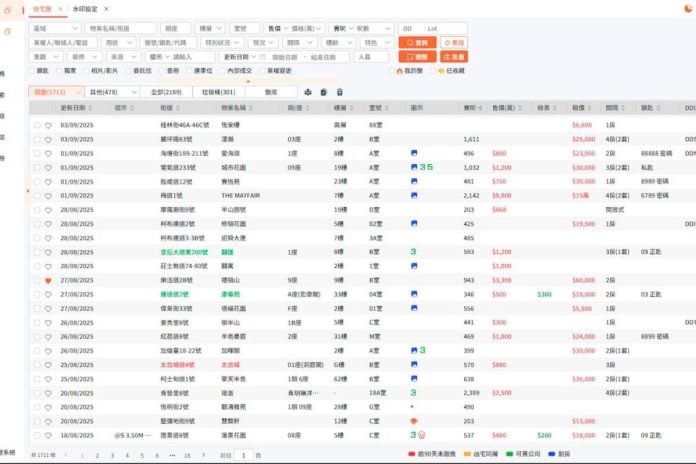Select row checkbox for first 03/09/2025 listing
696x464 pixels.
click(37, 126)
